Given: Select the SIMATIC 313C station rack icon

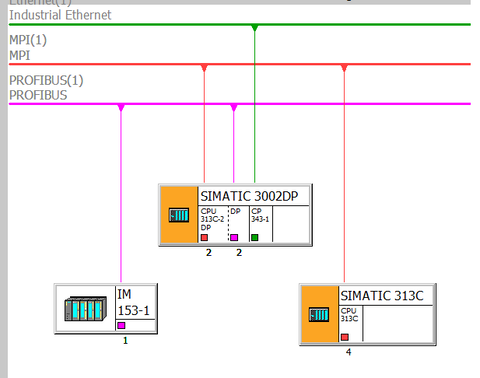Looking at the screenshot, I should click(x=319, y=314).
